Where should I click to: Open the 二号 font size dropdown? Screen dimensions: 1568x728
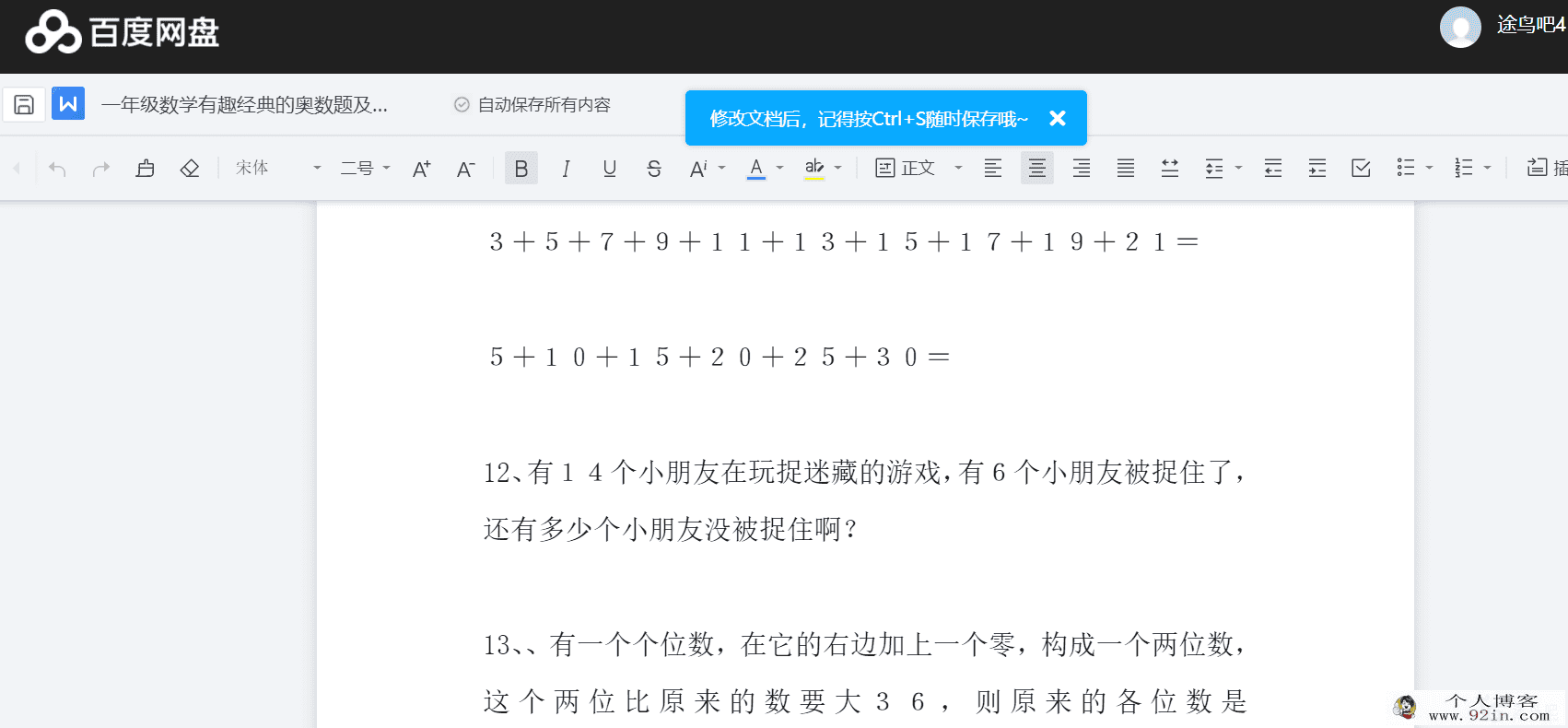tap(366, 168)
